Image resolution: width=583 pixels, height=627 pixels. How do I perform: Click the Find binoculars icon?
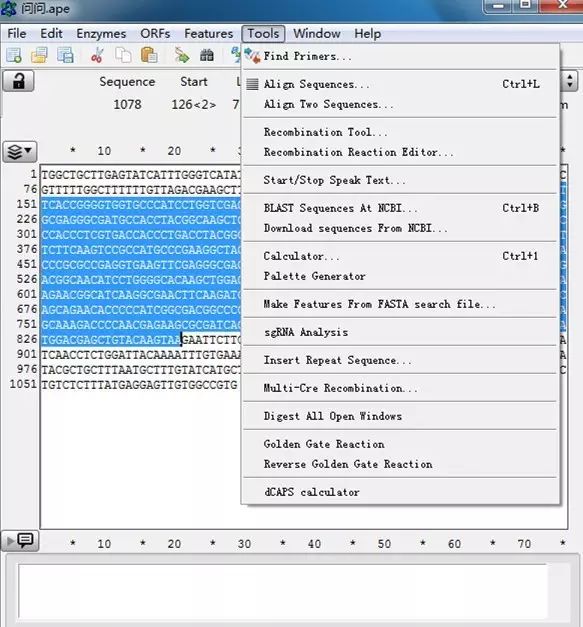pos(207,56)
